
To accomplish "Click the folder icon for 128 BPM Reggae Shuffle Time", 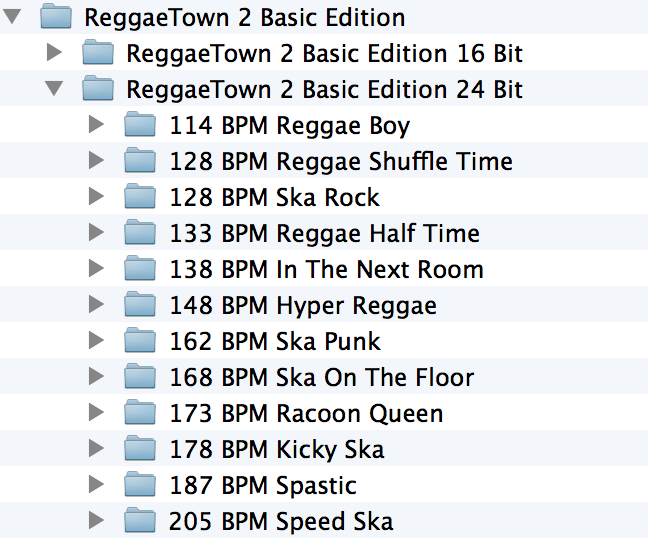I will 140,161.
